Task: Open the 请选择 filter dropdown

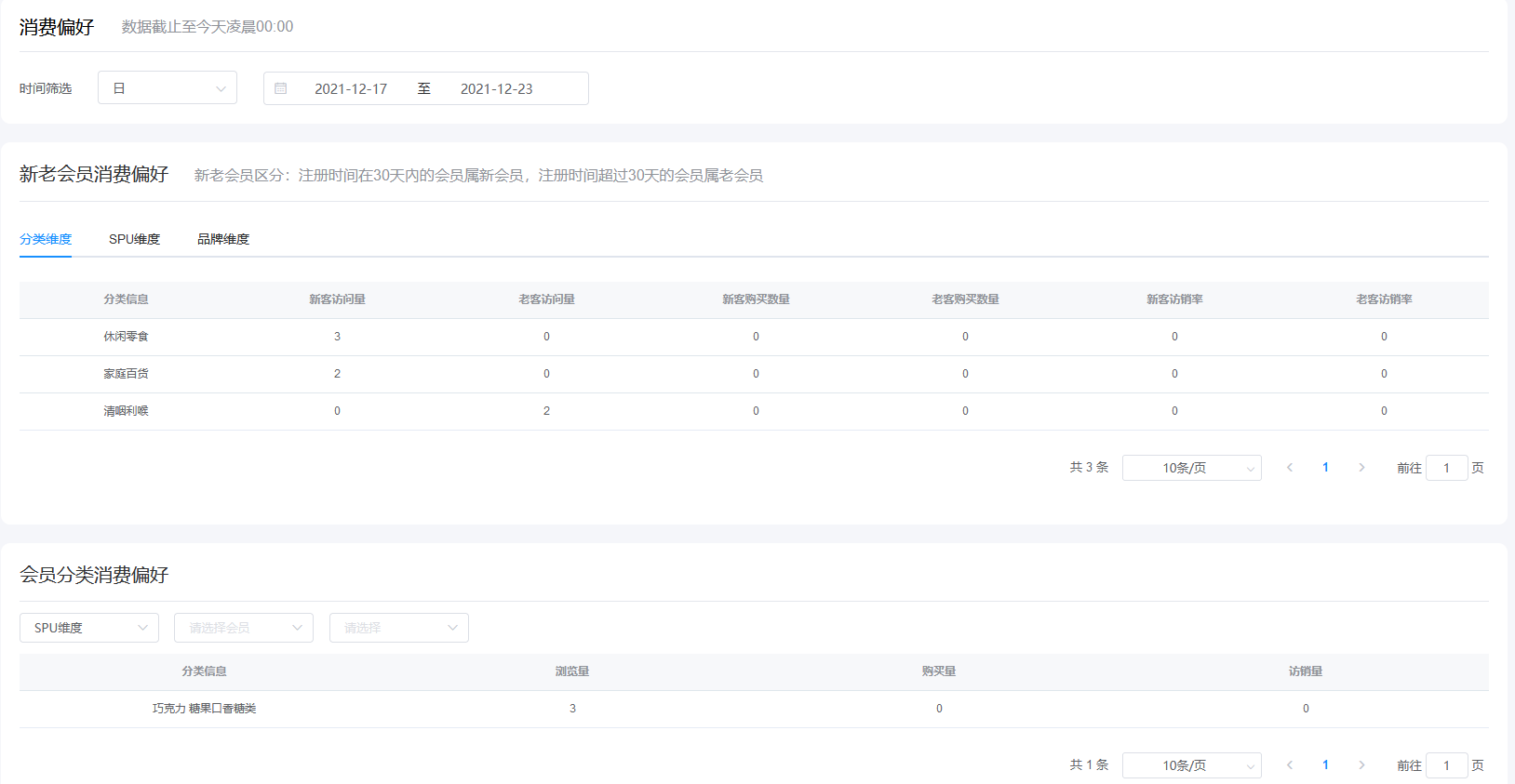Action: click(398, 628)
